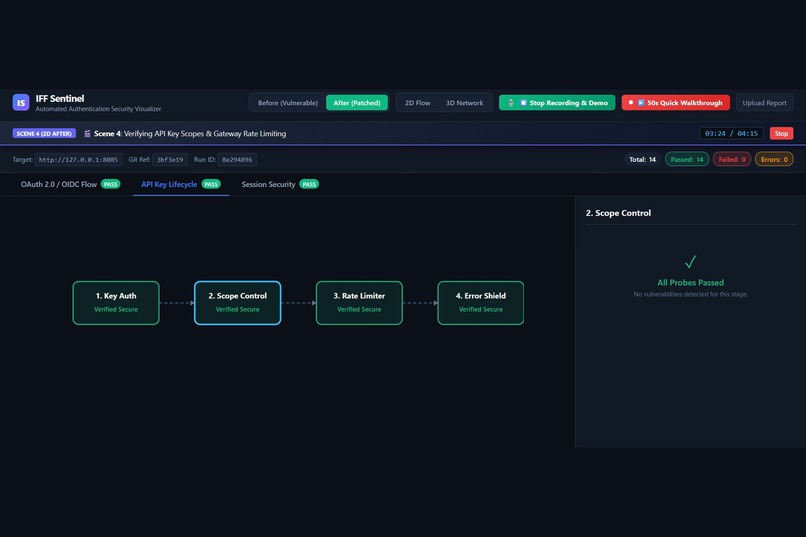
Task: Click the SCENE 4 (2D AFTER) badge
Action: coord(44,134)
